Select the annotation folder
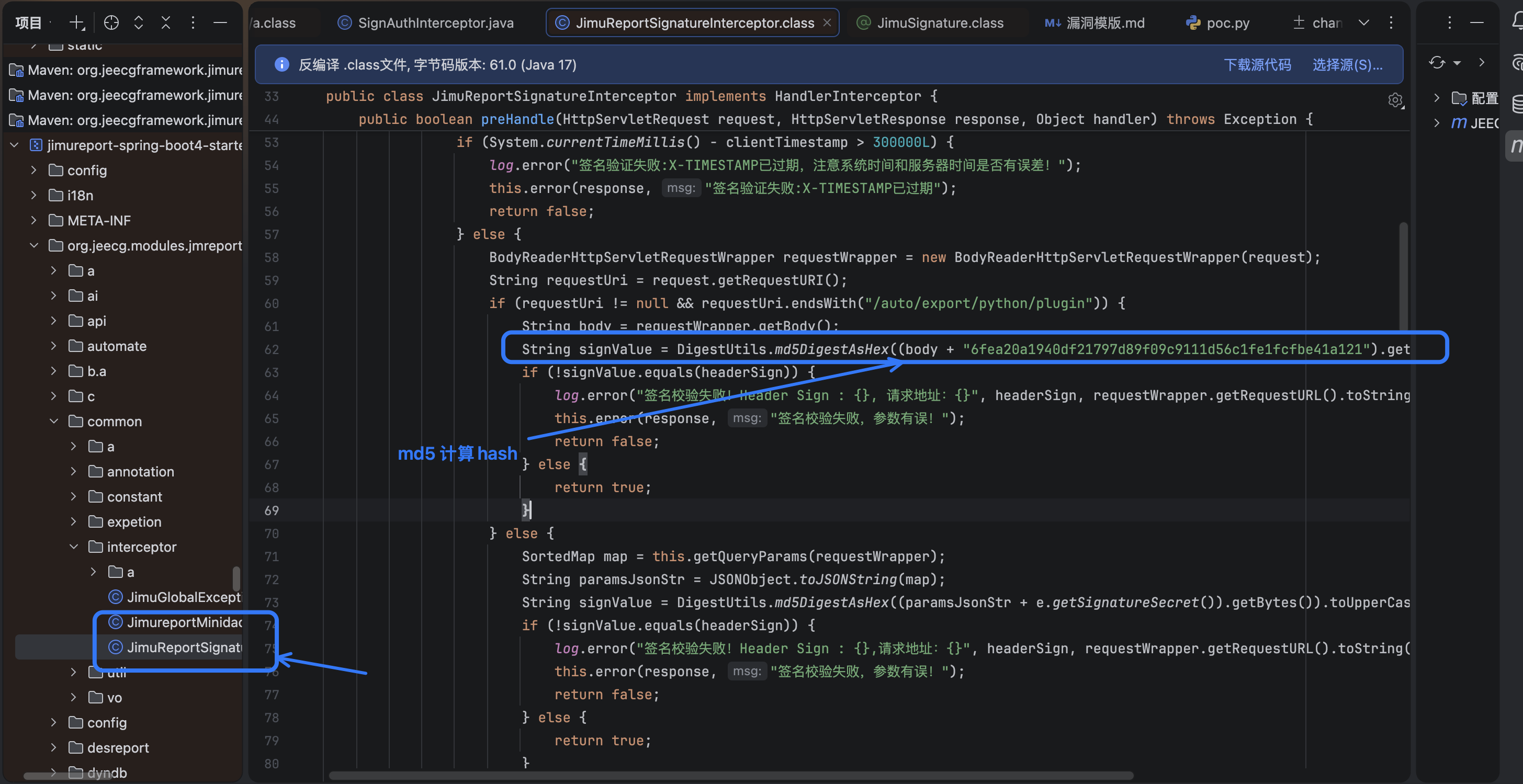The width and height of the screenshot is (1523, 784). (x=131, y=472)
